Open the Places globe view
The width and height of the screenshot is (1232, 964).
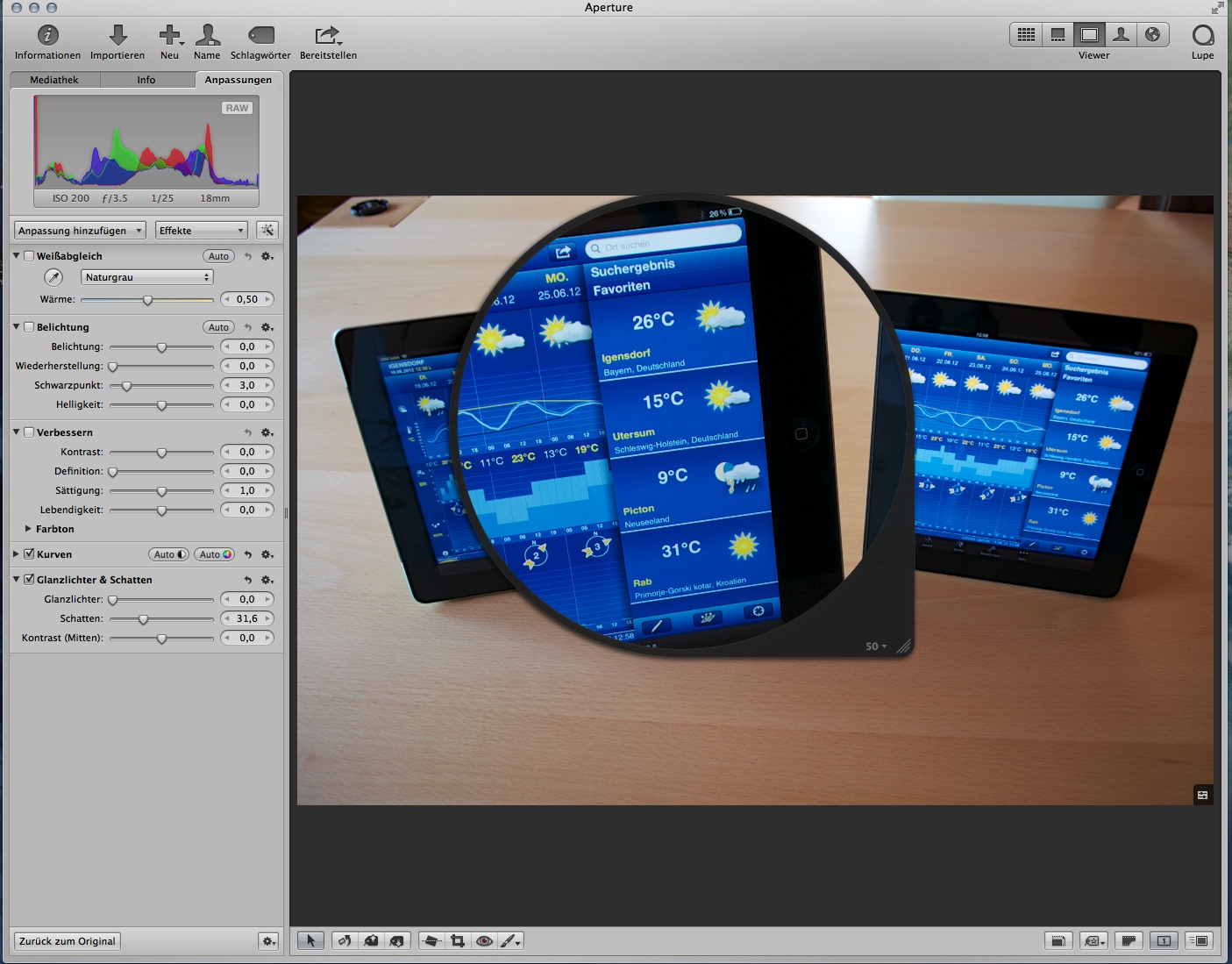pos(1152,35)
